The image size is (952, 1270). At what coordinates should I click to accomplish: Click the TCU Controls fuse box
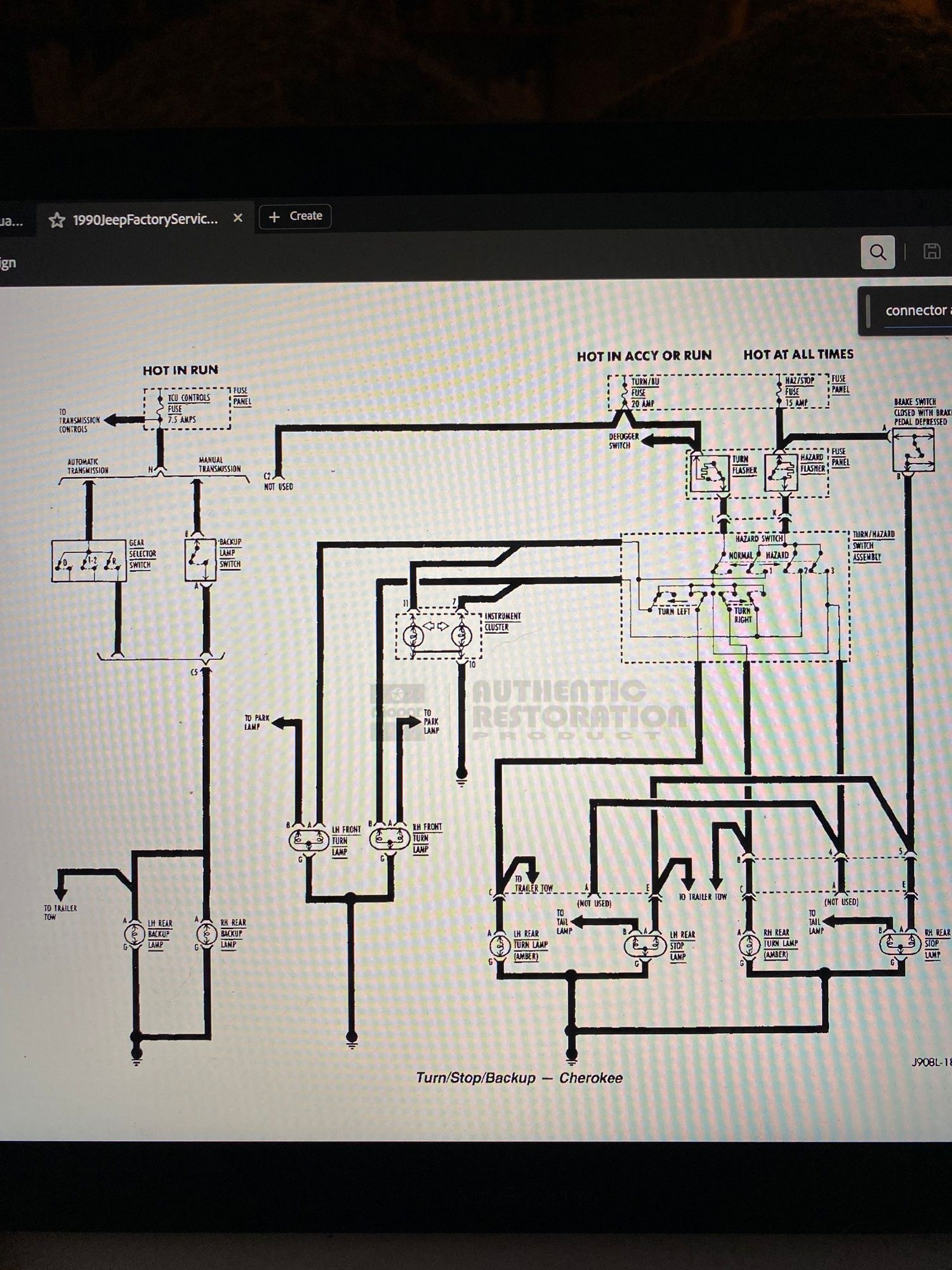[187, 408]
